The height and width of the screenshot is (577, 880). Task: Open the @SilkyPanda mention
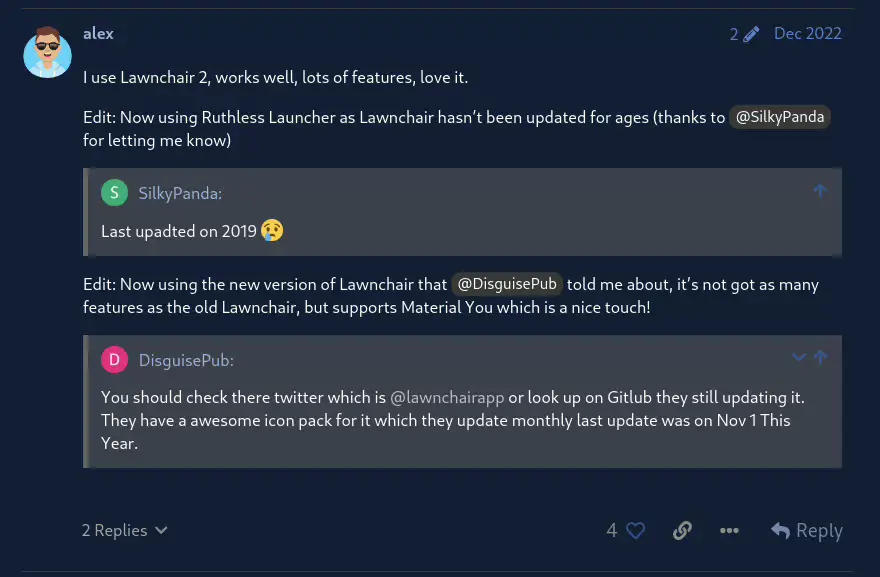[x=780, y=117]
